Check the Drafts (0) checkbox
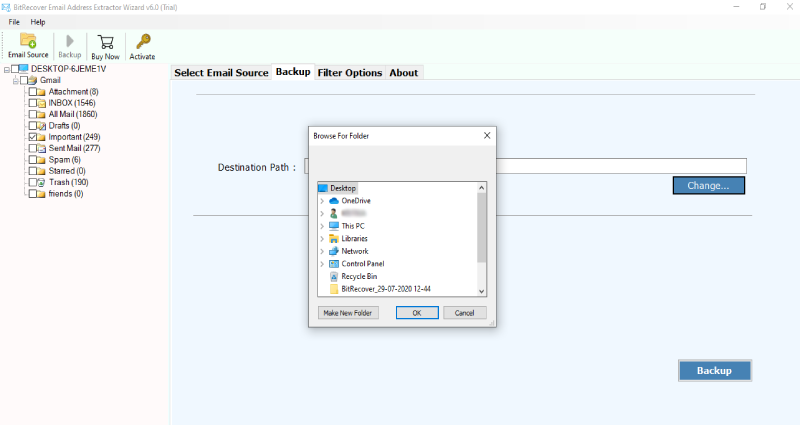Image resolution: width=800 pixels, height=425 pixels. tap(33, 126)
